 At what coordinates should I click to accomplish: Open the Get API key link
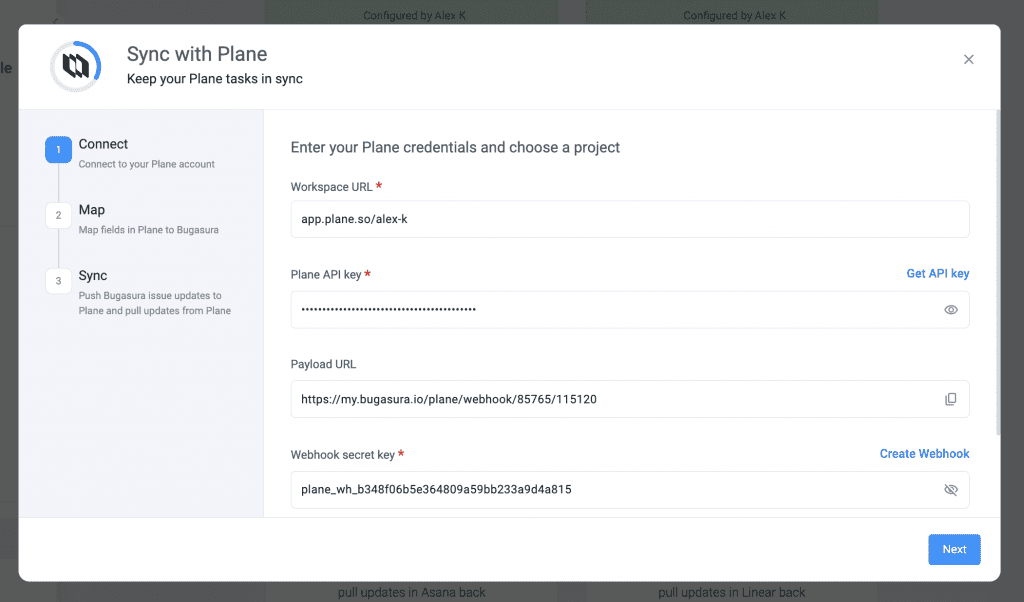937,274
